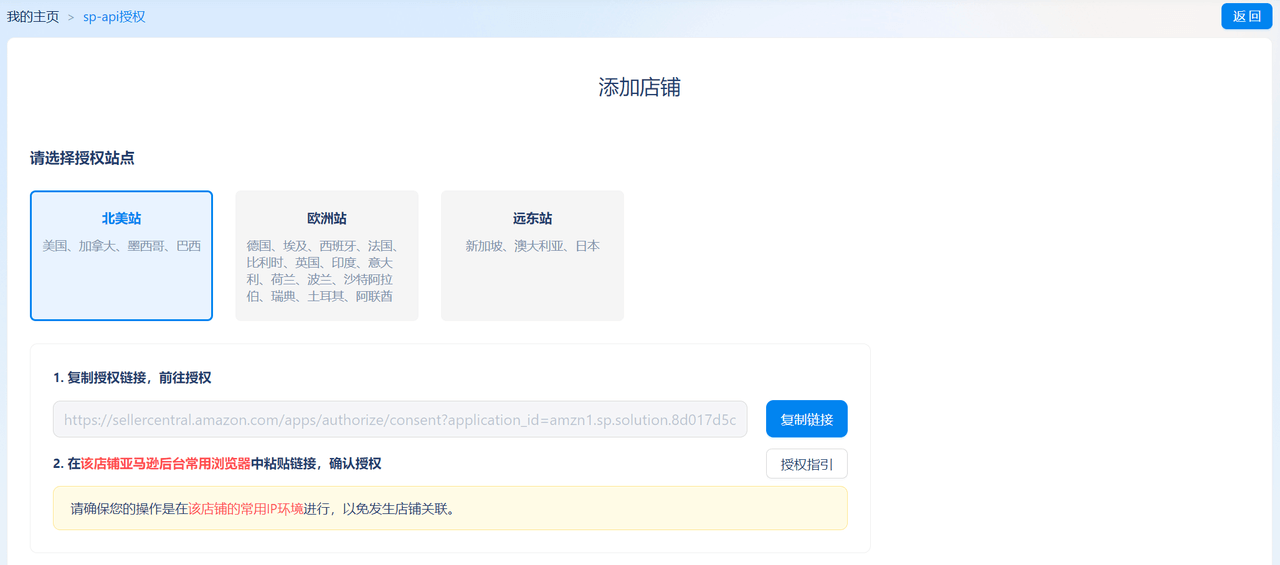Image resolution: width=1280 pixels, height=565 pixels.
Task: Click the 美国、加拿大、墨西哥、巴西 country list
Action: coord(121,246)
